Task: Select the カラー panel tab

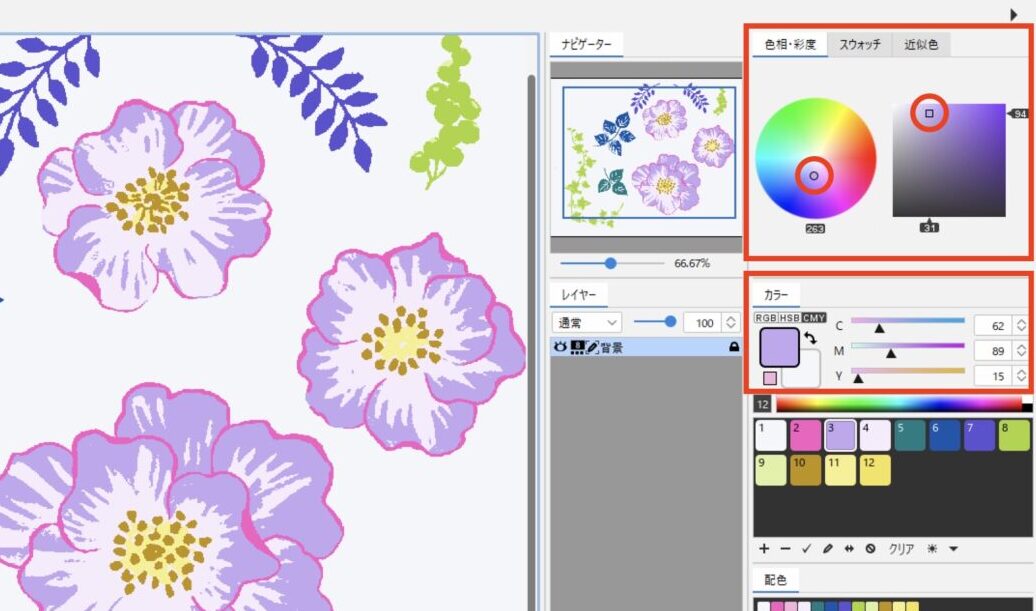Action: [x=776, y=295]
